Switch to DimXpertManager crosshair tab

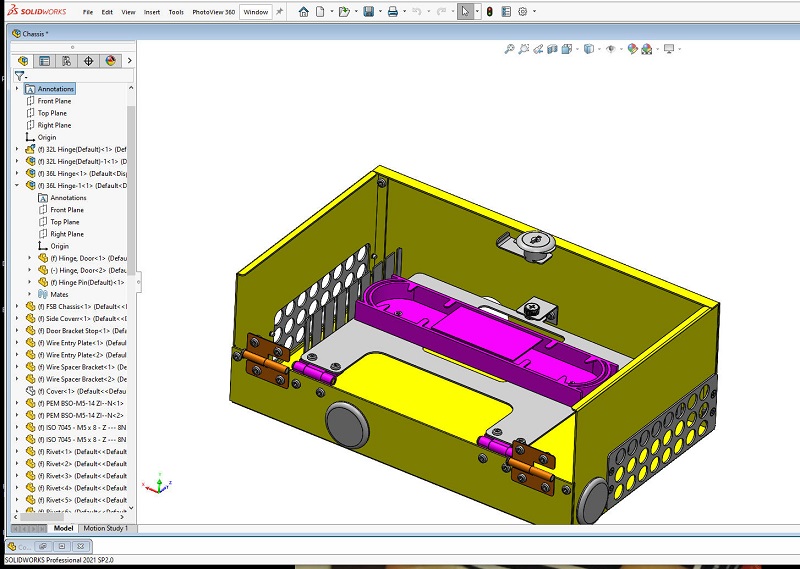tap(88, 61)
